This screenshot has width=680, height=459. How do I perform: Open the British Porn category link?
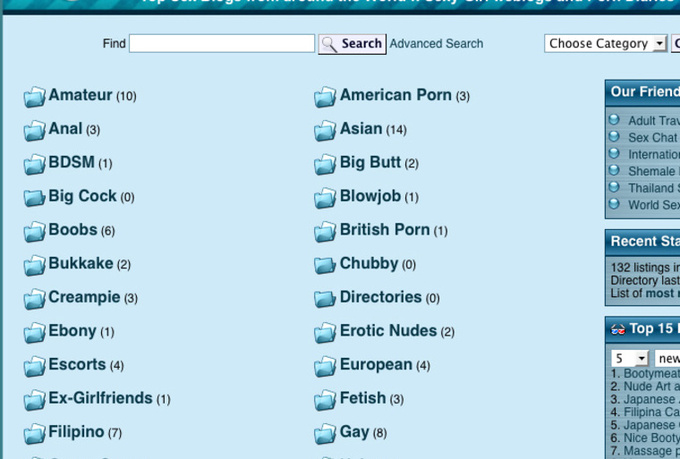[385, 230]
